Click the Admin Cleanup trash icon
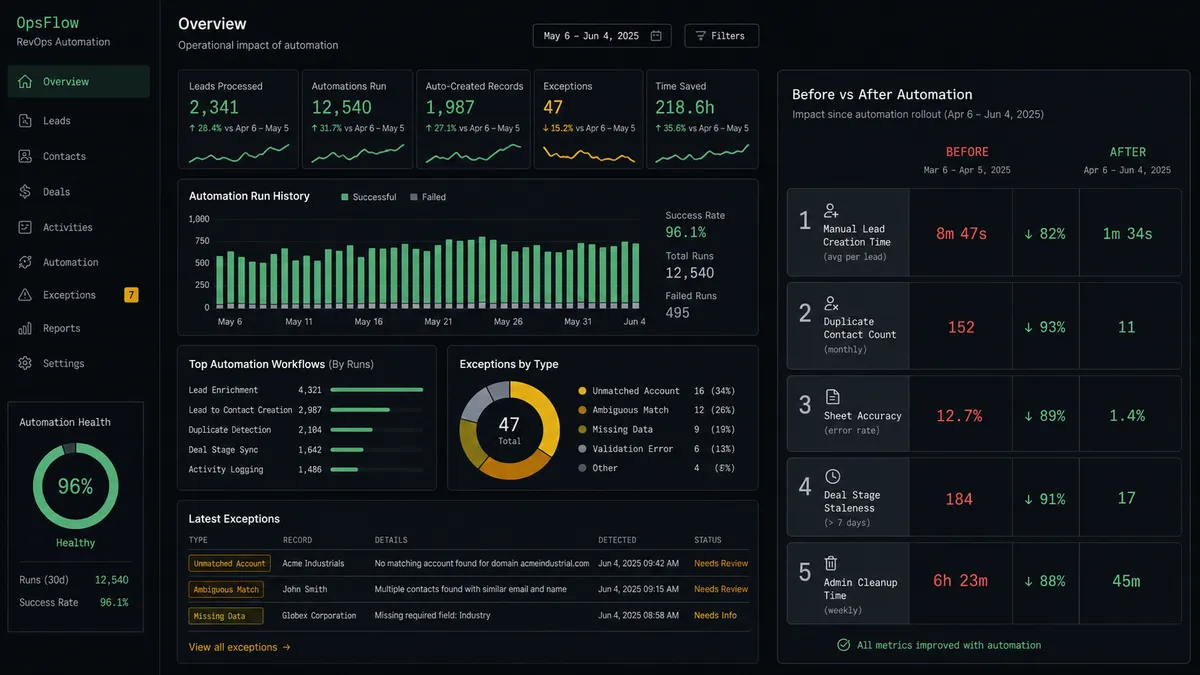This screenshot has width=1200, height=675. coord(831,564)
